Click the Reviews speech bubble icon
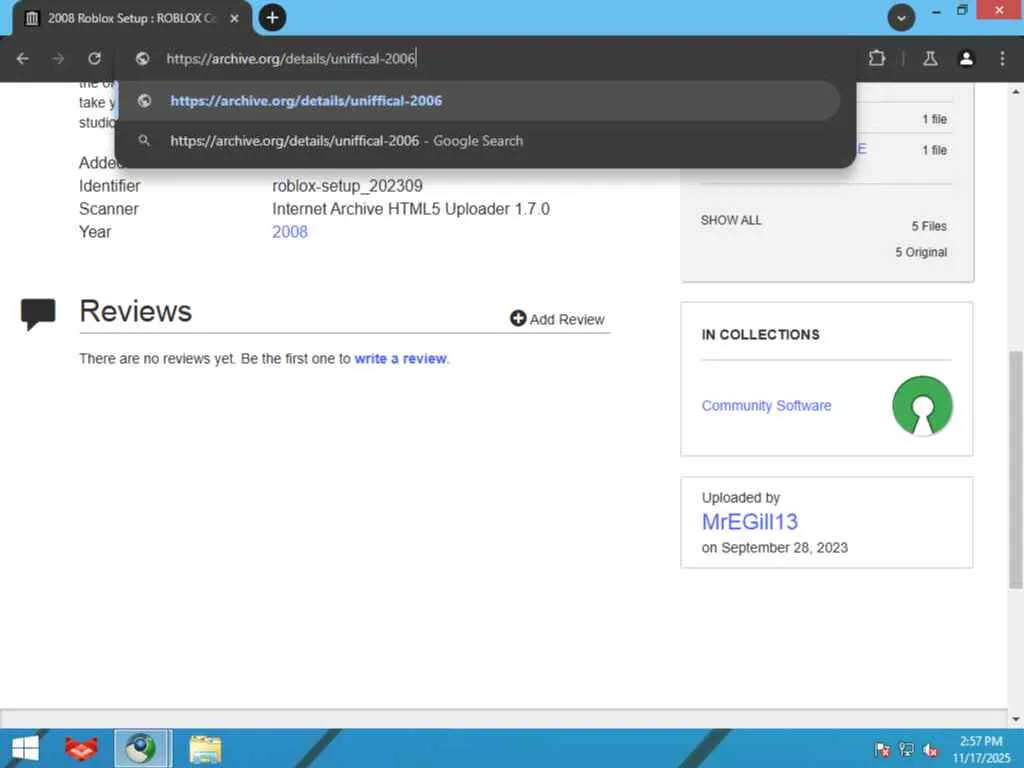Image resolution: width=1024 pixels, height=768 pixels. (38, 314)
